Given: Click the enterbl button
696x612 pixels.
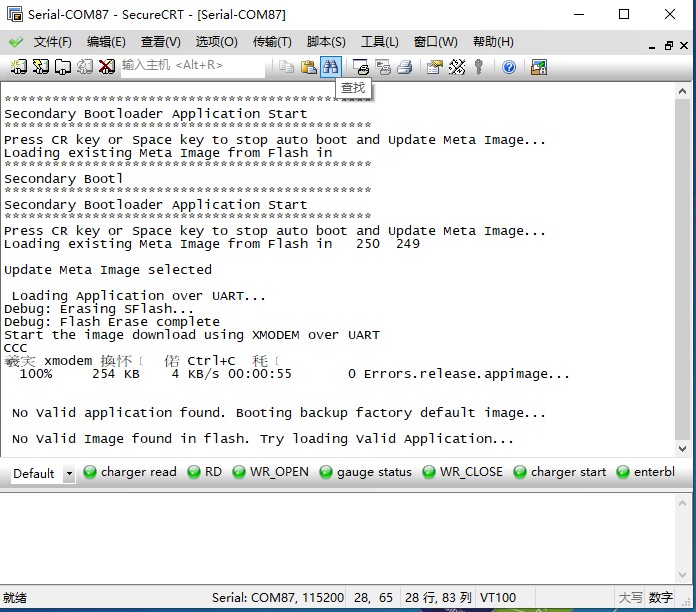Looking at the screenshot, I should tap(646, 472).
